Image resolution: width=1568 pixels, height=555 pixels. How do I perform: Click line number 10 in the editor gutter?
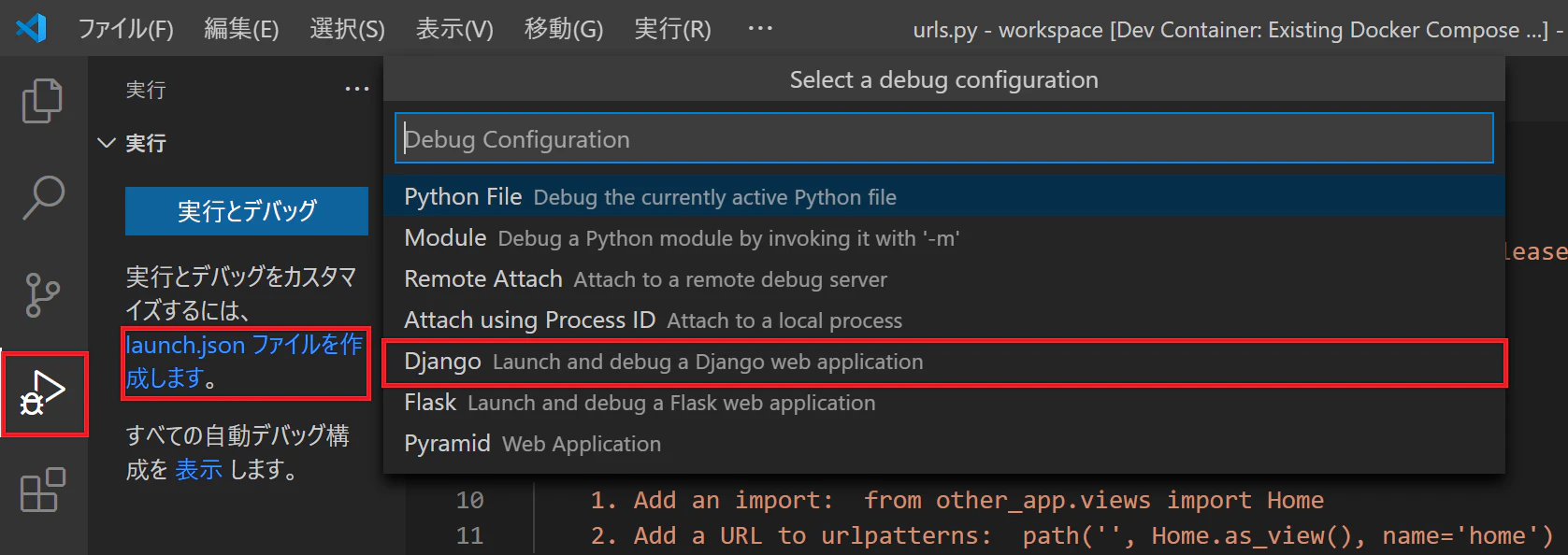[x=469, y=501]
